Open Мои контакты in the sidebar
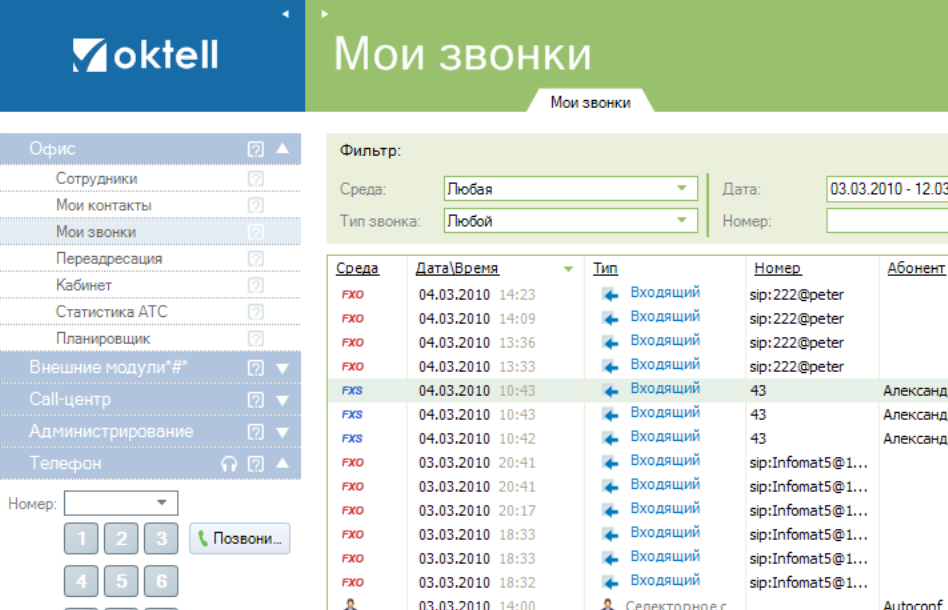The width and height of the screenshot is (948, 610). tap(104, 205)
